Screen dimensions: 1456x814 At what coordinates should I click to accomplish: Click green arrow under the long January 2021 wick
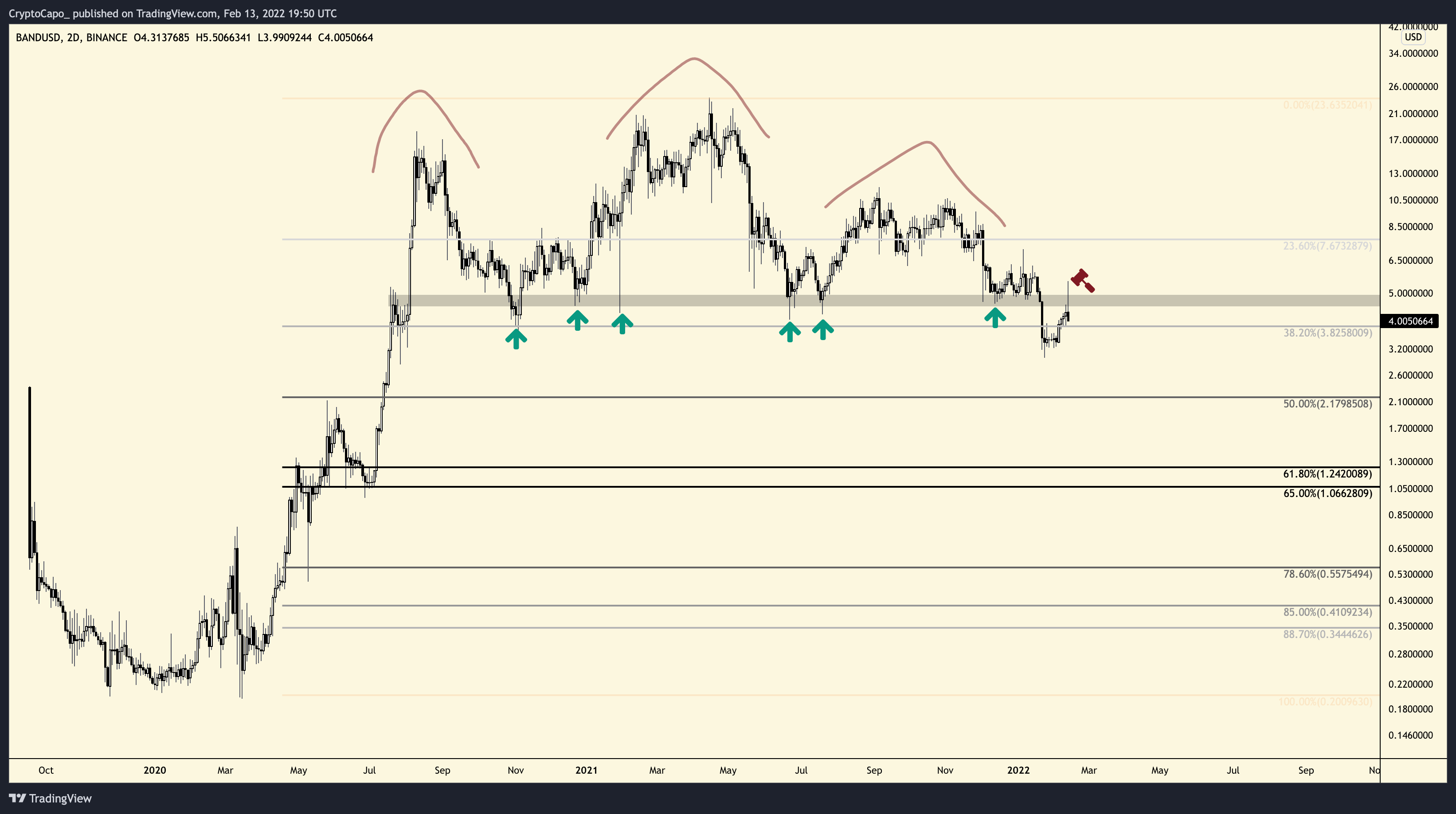click(622, 323)
